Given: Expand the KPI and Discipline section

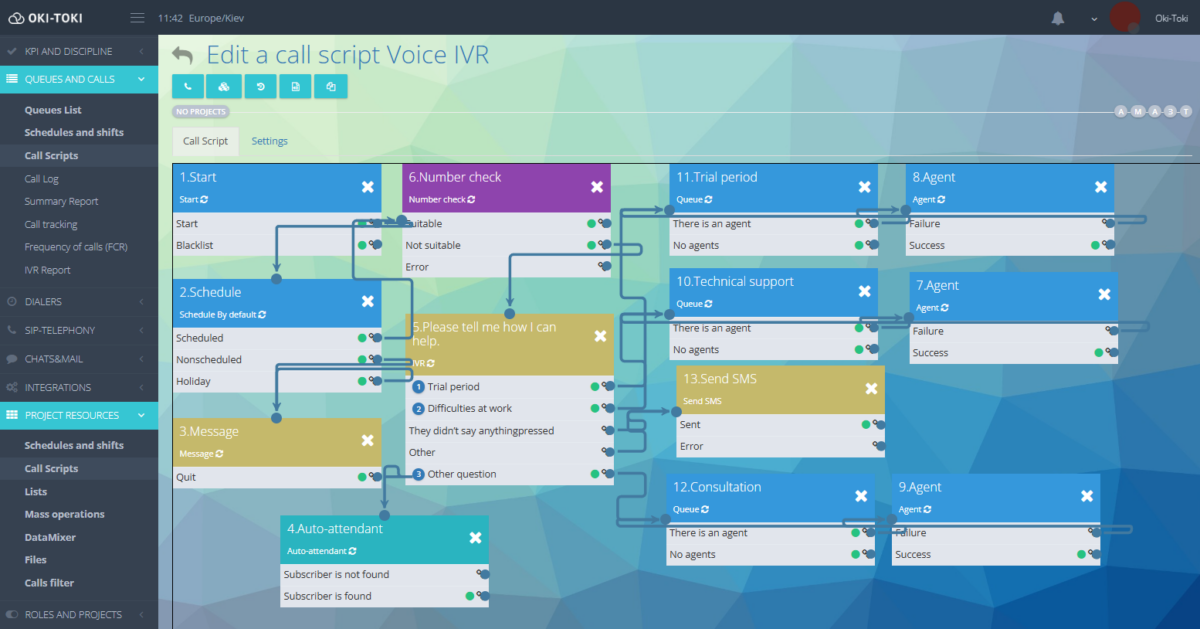Looking at the screenshot, I should coord(79,51).
